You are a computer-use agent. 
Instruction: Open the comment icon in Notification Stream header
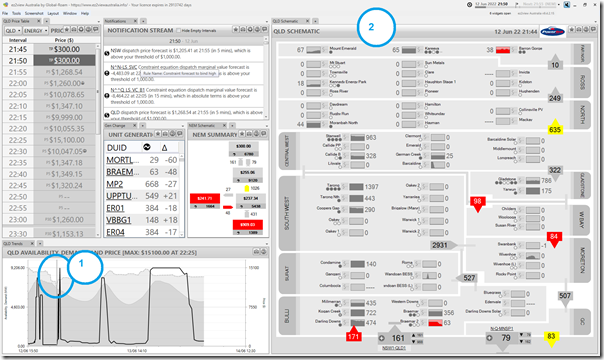tap(264, 29)
